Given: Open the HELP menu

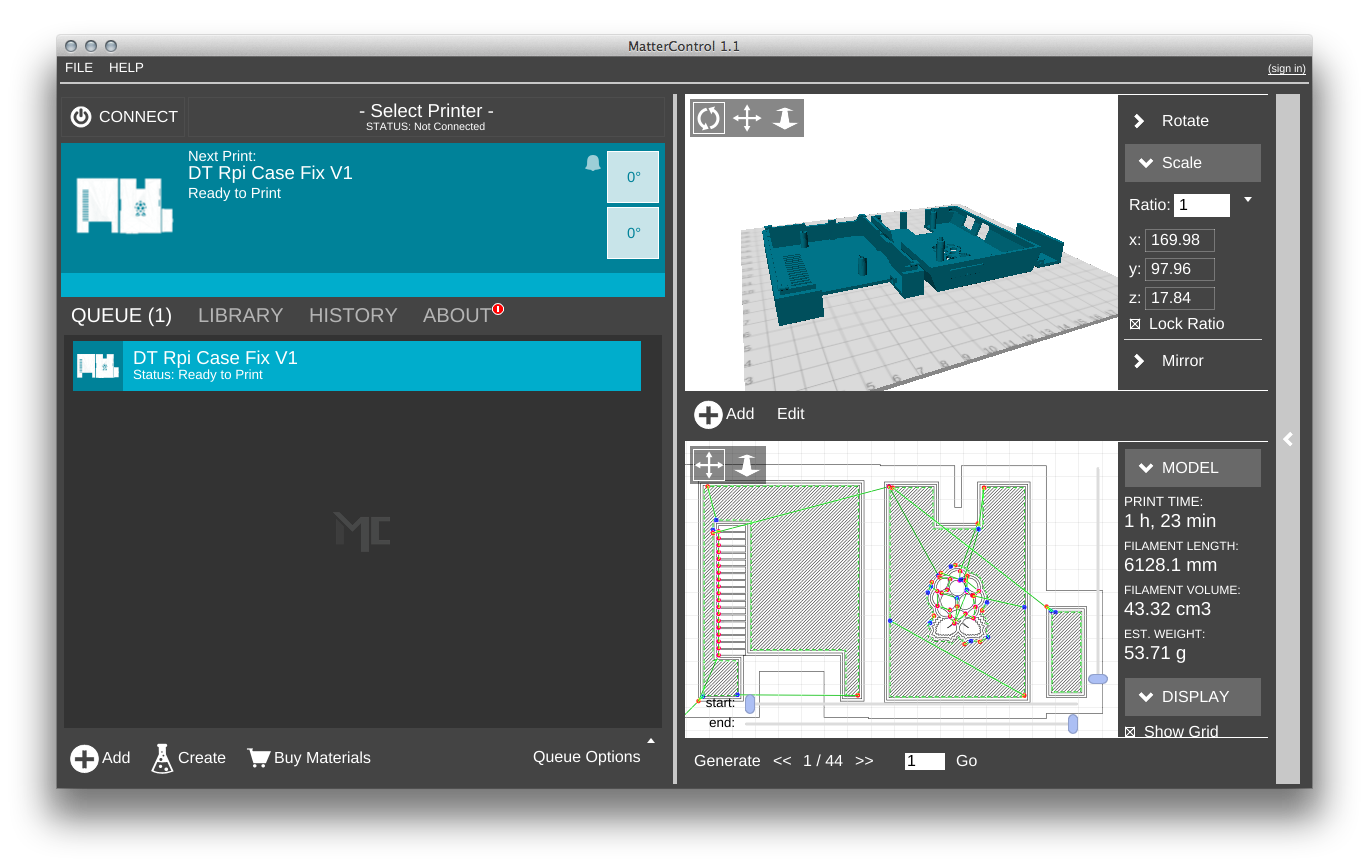Looking at the screenshot, I should (126, 68).
